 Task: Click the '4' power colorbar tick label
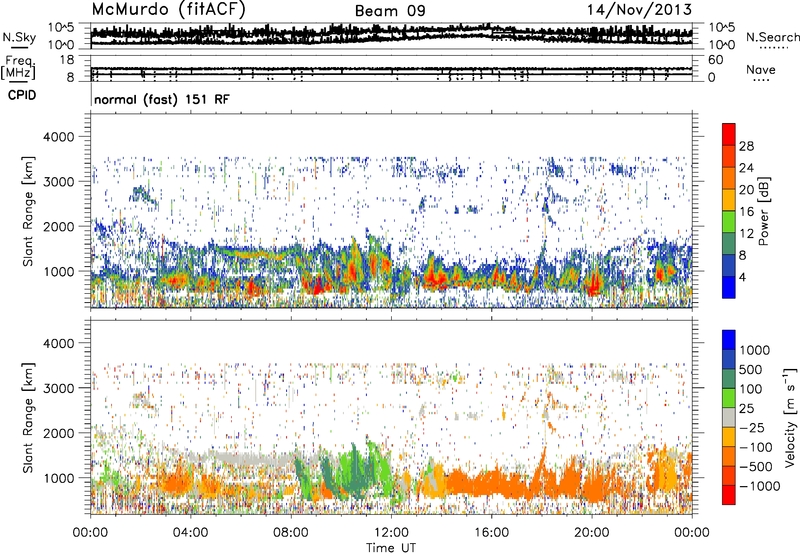[x=742, y=278]
